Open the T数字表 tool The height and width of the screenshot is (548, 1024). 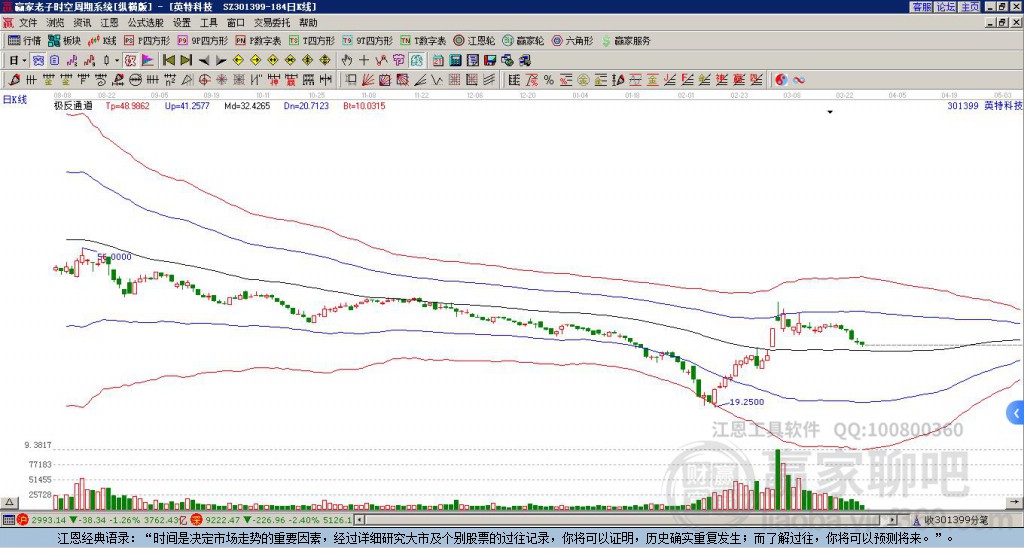coord(423,40)
